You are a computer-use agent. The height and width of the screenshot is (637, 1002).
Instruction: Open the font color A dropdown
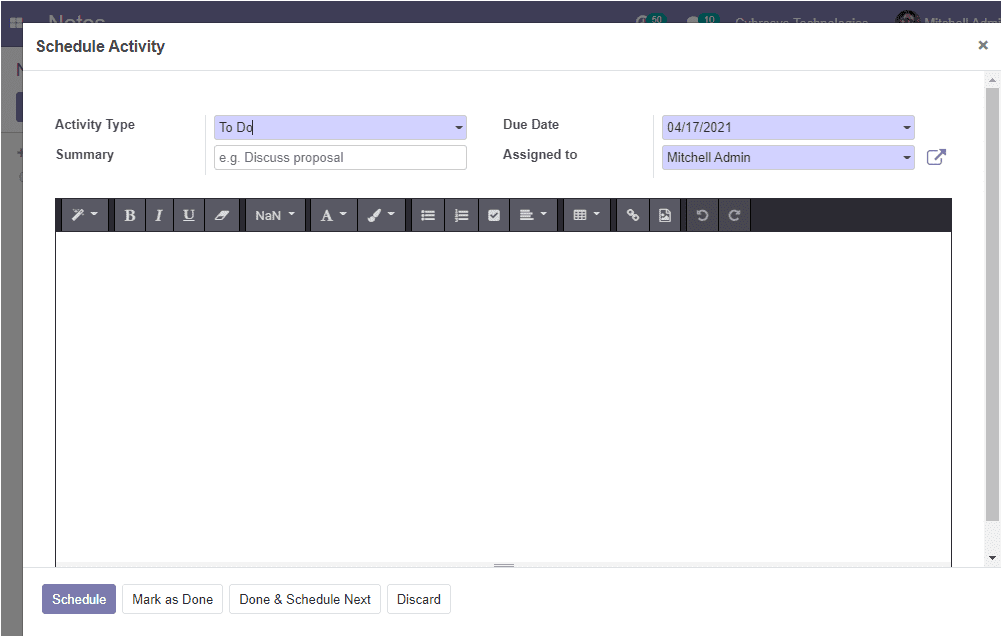coord(333,215)
